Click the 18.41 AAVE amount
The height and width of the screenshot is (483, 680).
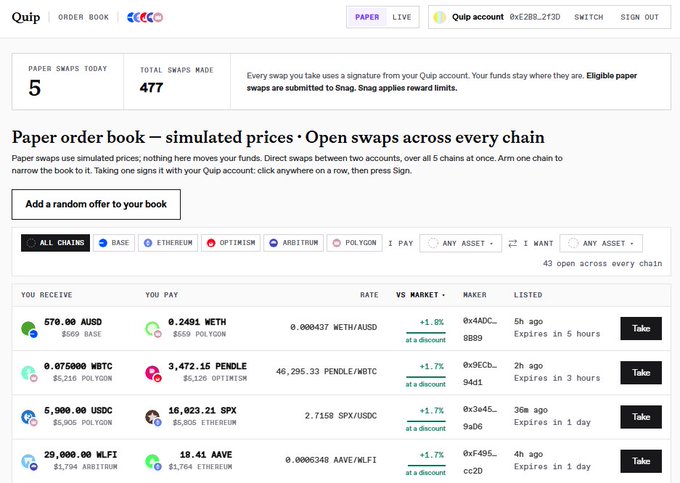(x=206, y=455)
